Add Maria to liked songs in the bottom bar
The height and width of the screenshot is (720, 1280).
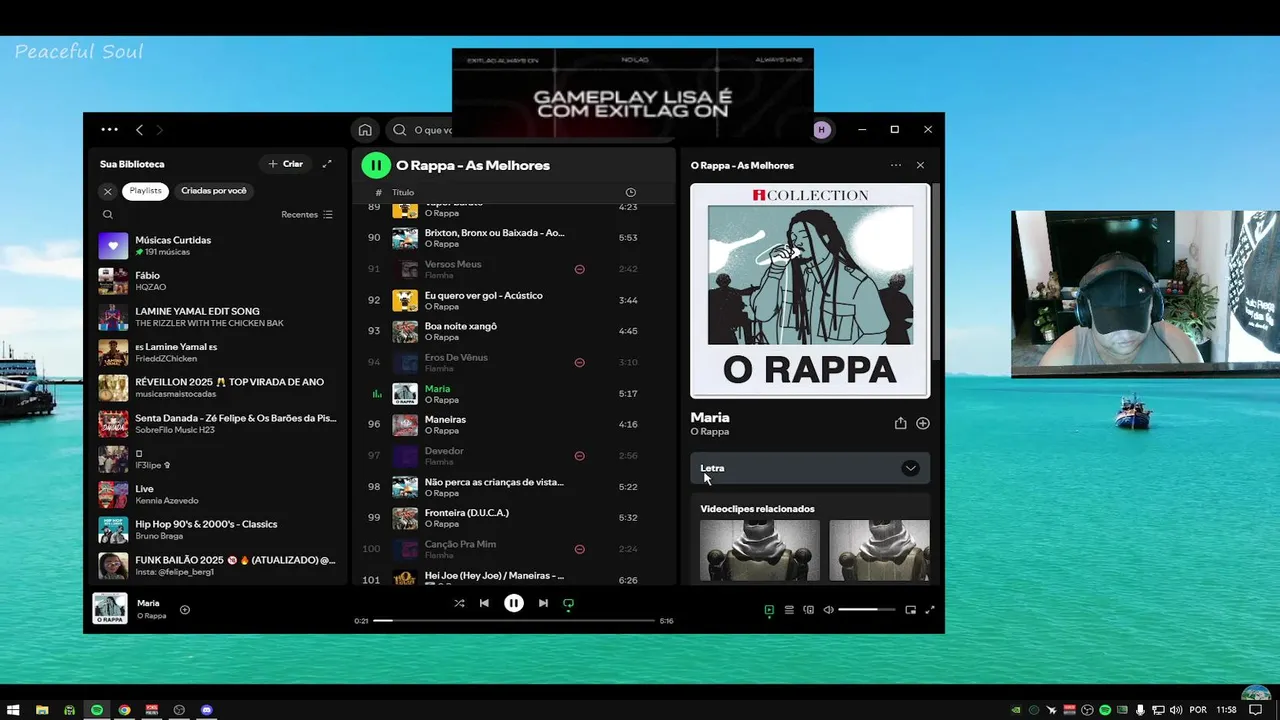[x=185, y=609]
